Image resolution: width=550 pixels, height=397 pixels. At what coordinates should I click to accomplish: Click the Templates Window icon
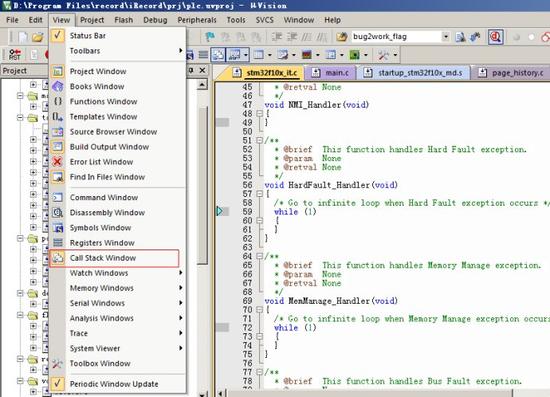pyautogui.click(x=58, y=116)
